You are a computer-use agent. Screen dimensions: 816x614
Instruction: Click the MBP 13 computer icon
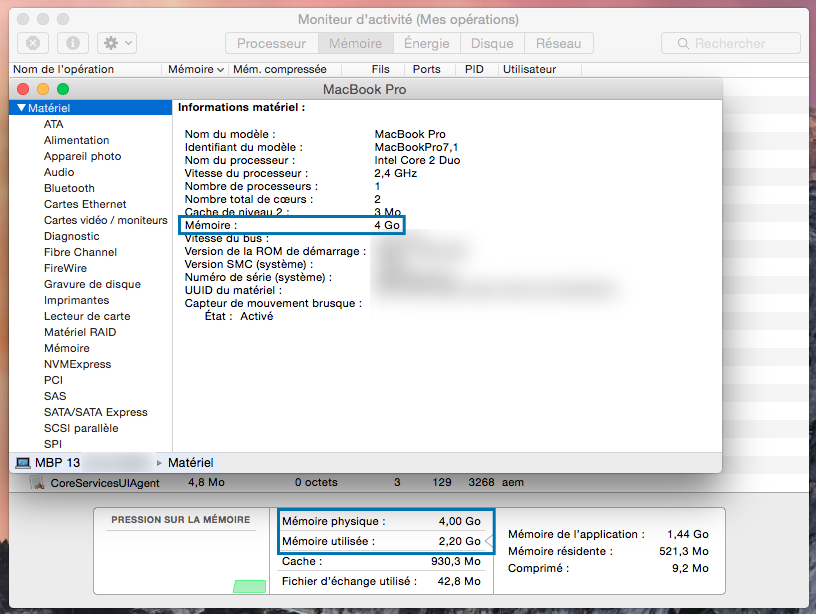(x=22, y=463)
